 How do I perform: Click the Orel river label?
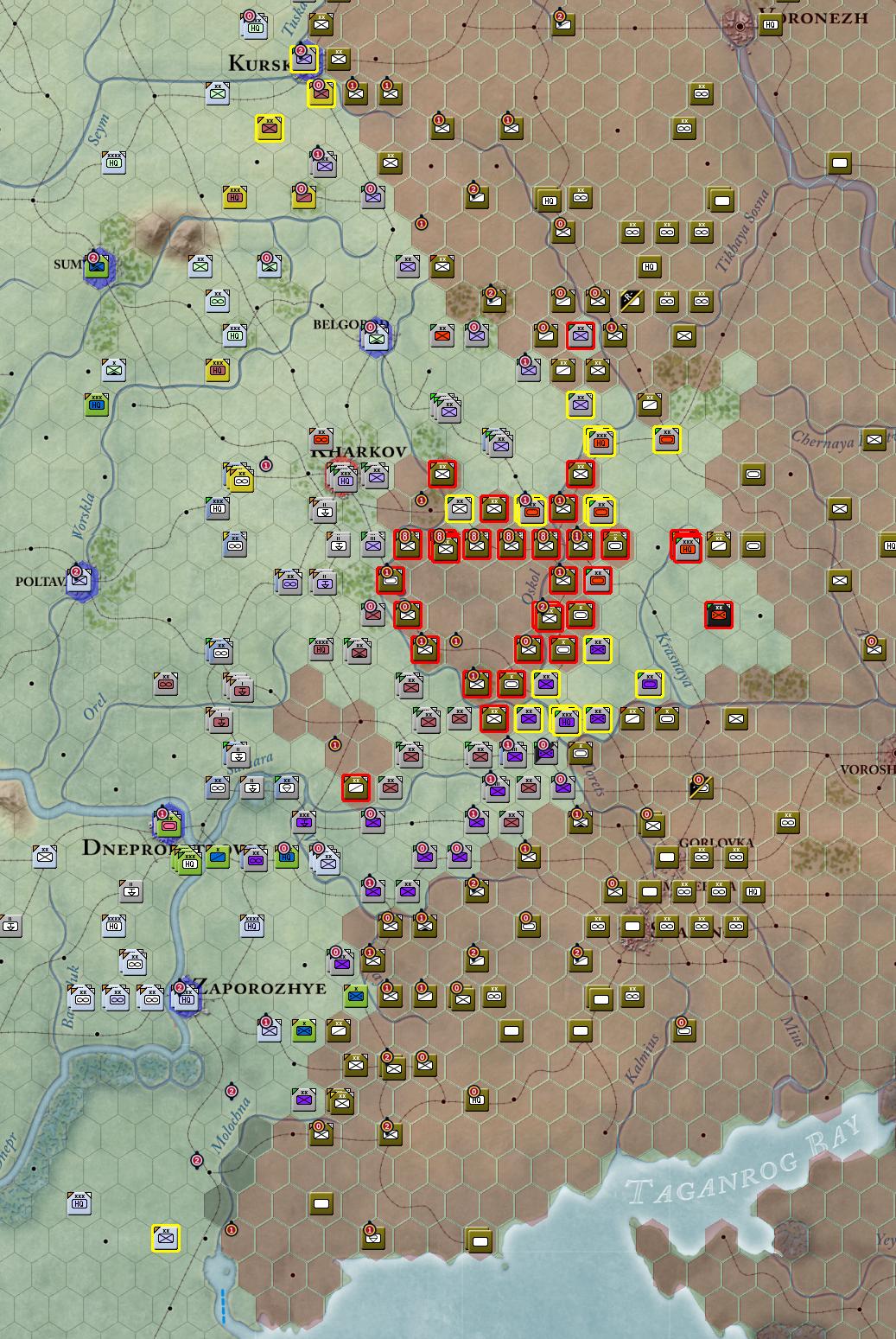click(x=95, y=706)
